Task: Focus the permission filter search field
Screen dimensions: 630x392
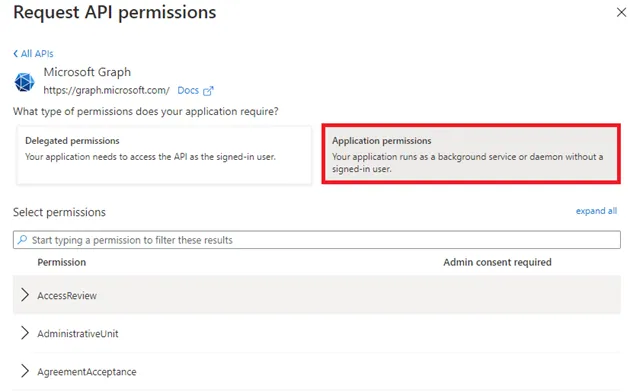Action: point(317,240)
